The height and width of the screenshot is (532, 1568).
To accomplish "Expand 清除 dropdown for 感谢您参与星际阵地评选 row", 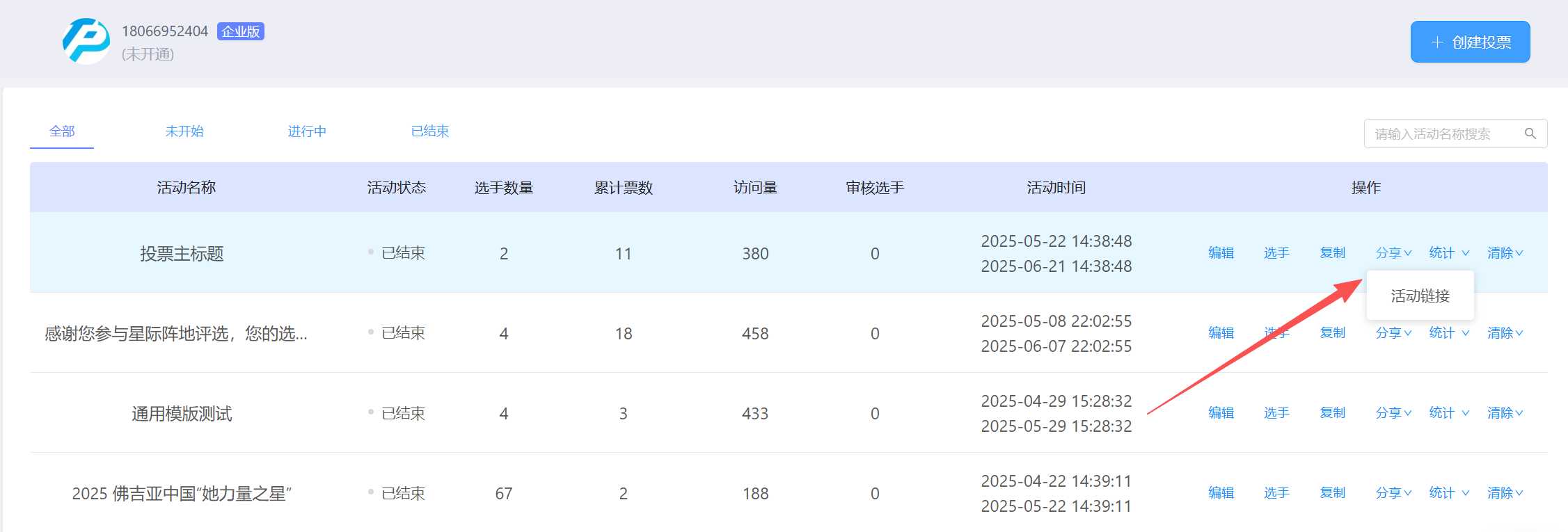I will (x=1505, y=333).
